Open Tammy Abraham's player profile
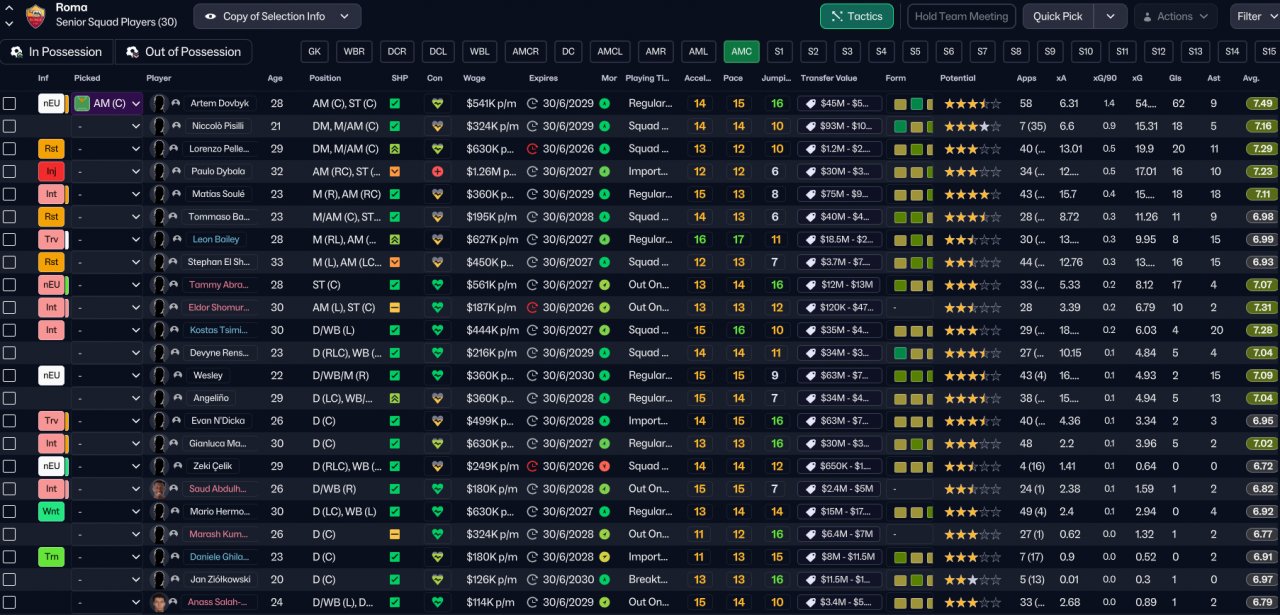Image resolution: width=1280 pixels, height=615 pixels. tap(219, 285)
